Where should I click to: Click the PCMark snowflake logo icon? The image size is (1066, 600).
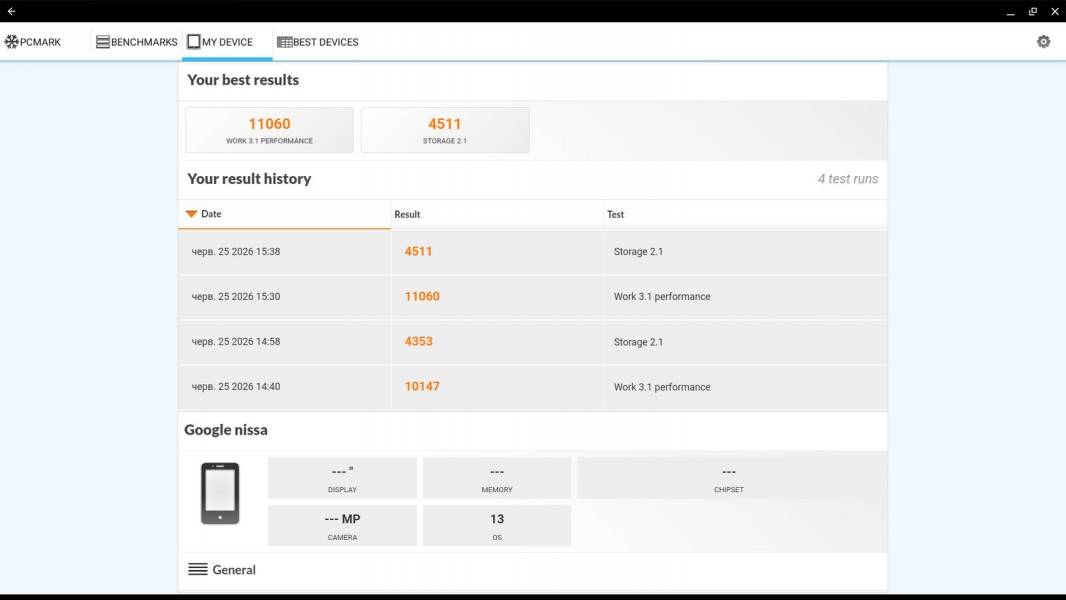click(12, 41)
